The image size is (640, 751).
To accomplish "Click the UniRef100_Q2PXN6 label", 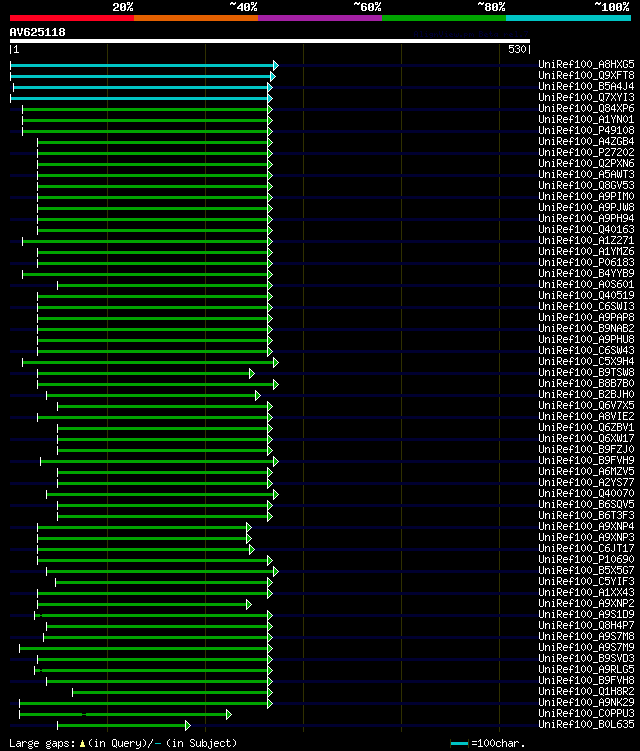I will [586, 163].
